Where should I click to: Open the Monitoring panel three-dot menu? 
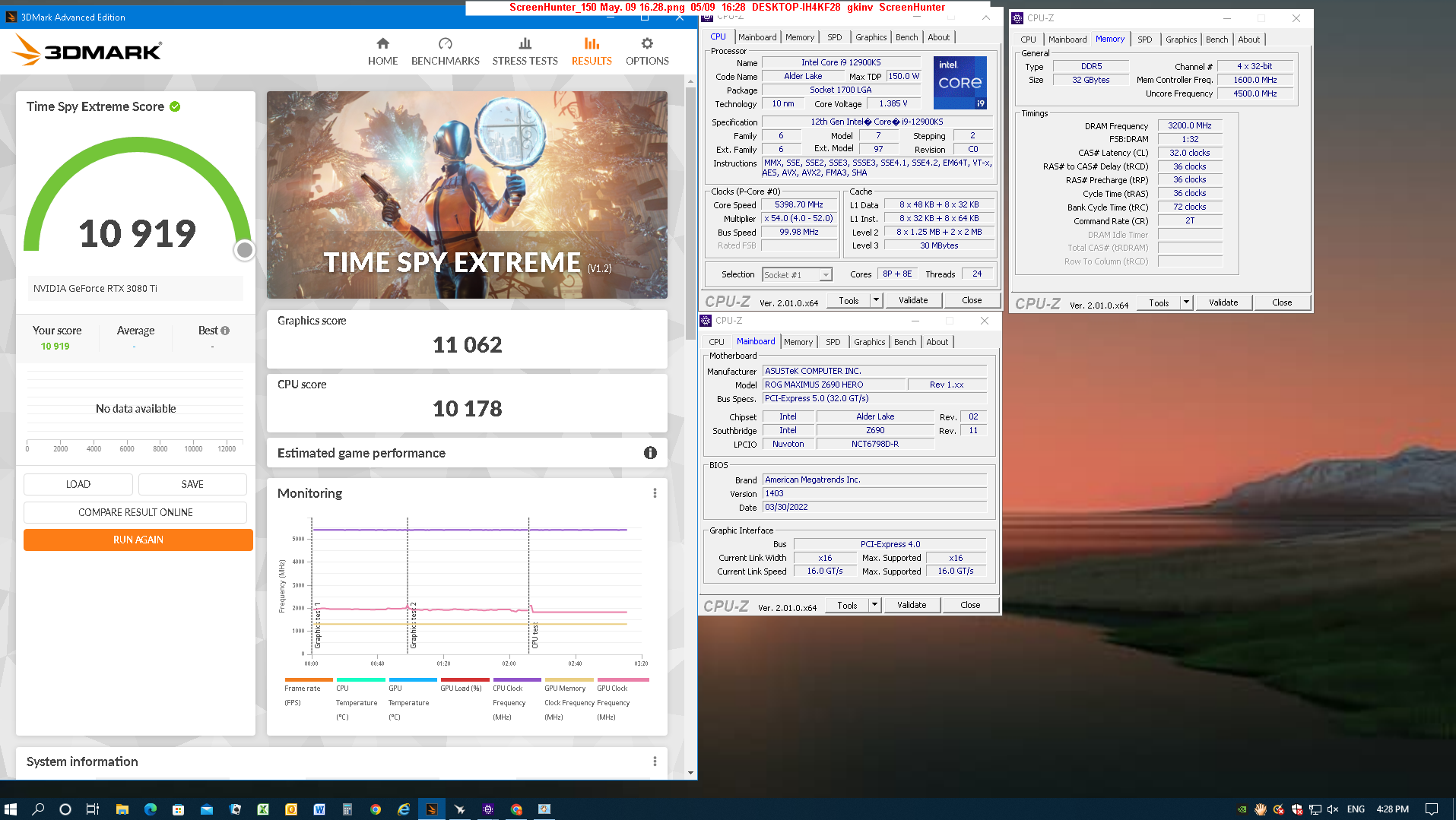655,493
